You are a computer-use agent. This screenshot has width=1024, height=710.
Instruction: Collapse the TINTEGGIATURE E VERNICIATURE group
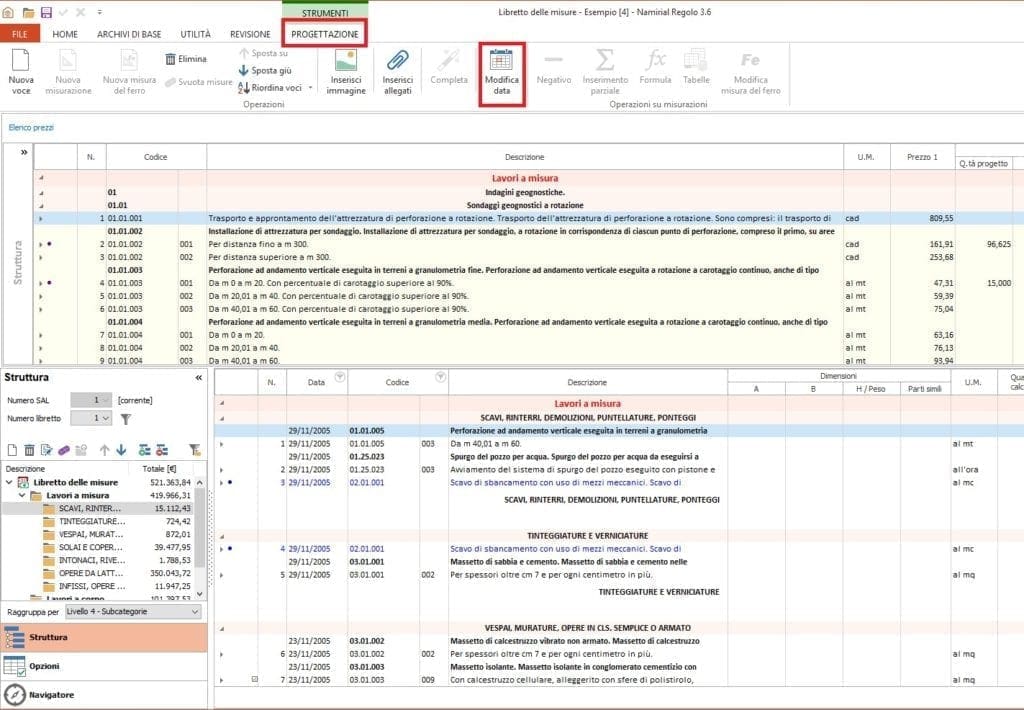point(222,536)
